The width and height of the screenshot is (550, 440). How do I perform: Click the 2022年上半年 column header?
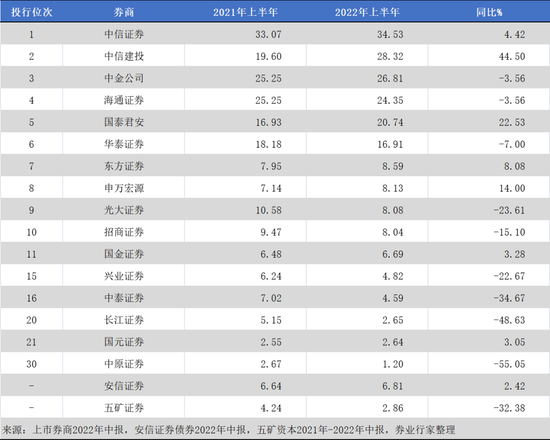point(367,12)
